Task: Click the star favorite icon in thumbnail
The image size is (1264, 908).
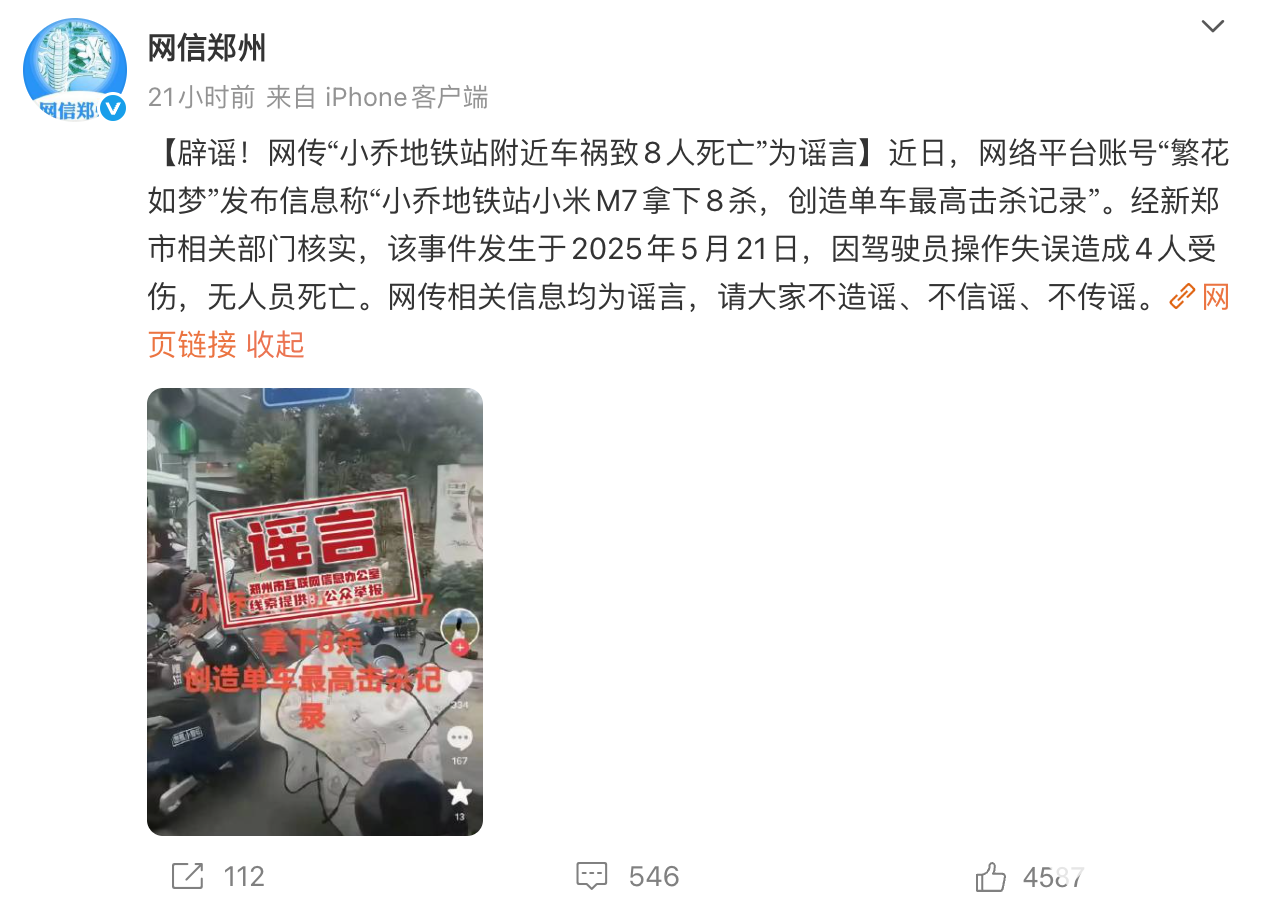Action: (x=459, y=794)
